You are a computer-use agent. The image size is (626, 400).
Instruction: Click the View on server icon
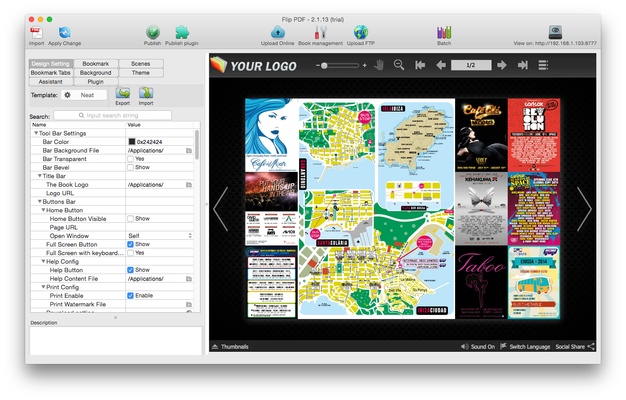pos(555,32)
